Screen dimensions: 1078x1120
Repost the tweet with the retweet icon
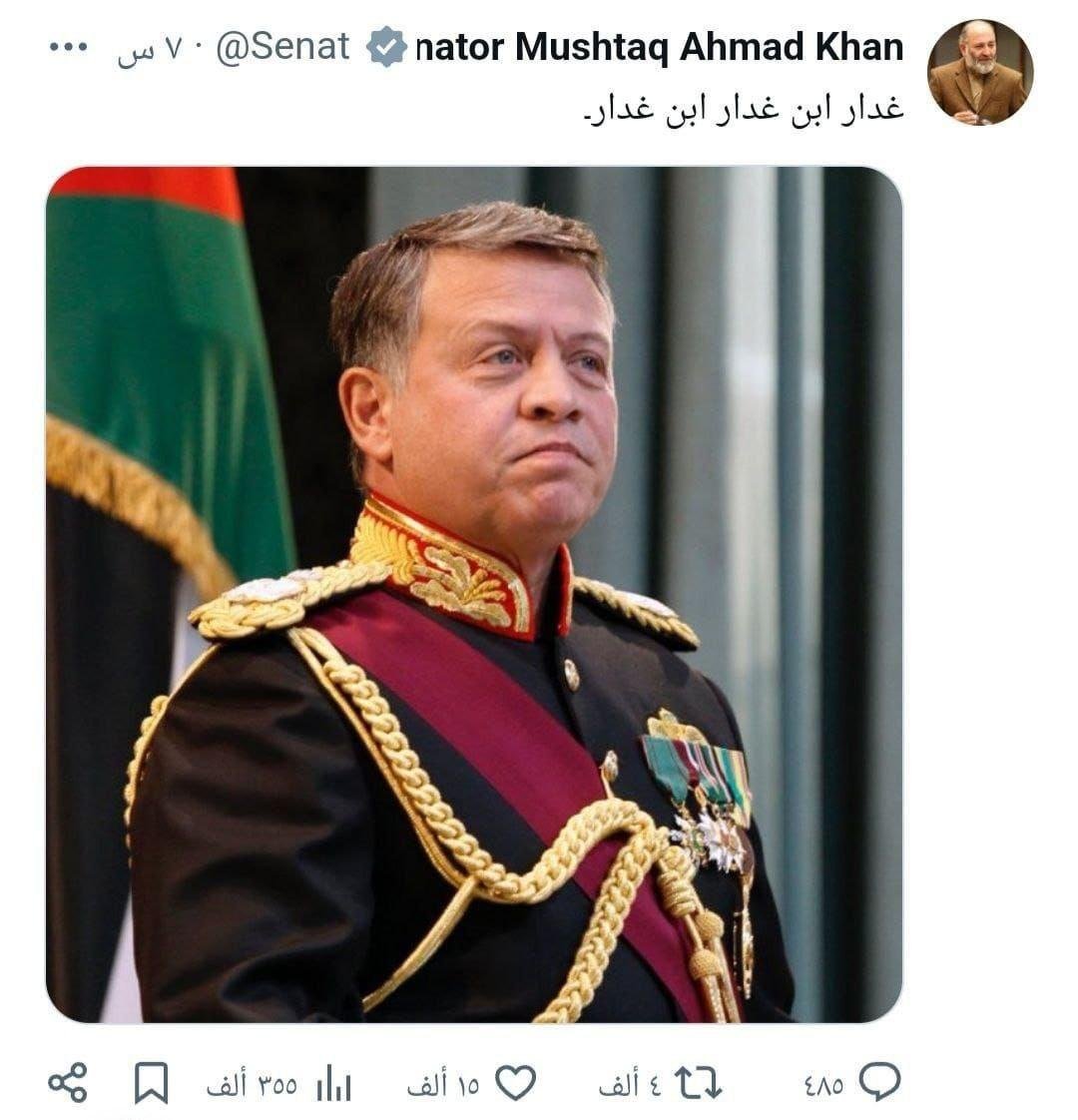pos(699,1083)
